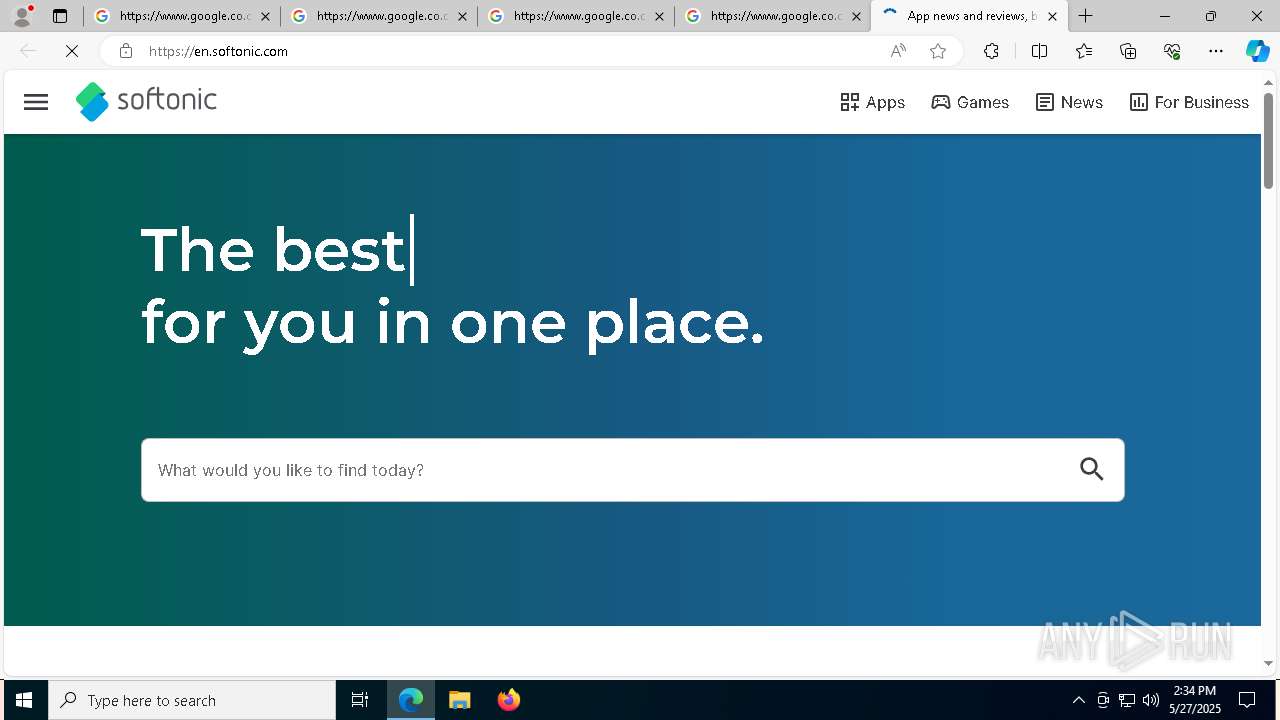Open browser Extensions menu
The width and height of the screenshot is (1280, 720).
pos(991,51)
